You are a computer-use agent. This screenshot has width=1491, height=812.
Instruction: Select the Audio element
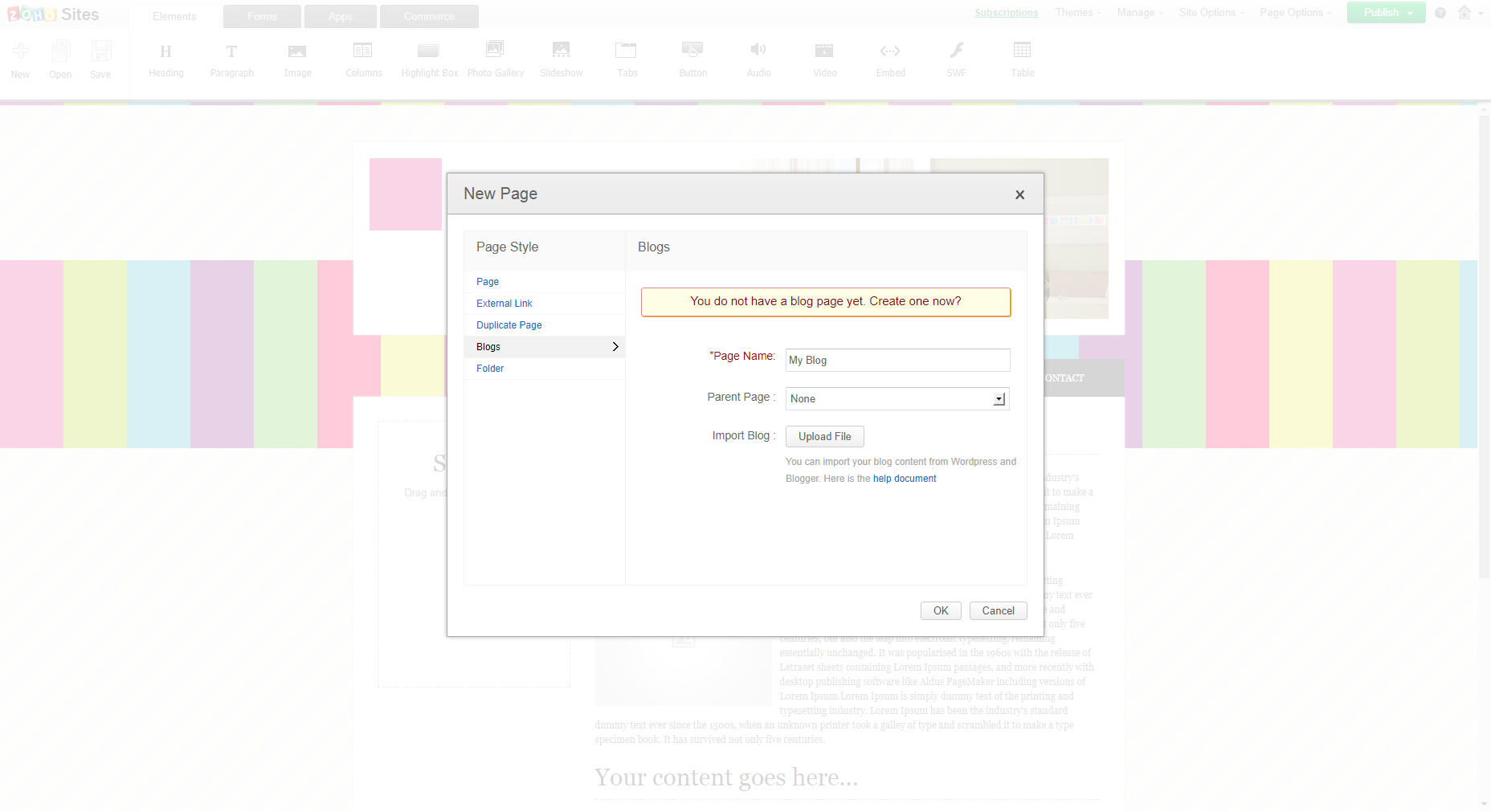point(758,59)
